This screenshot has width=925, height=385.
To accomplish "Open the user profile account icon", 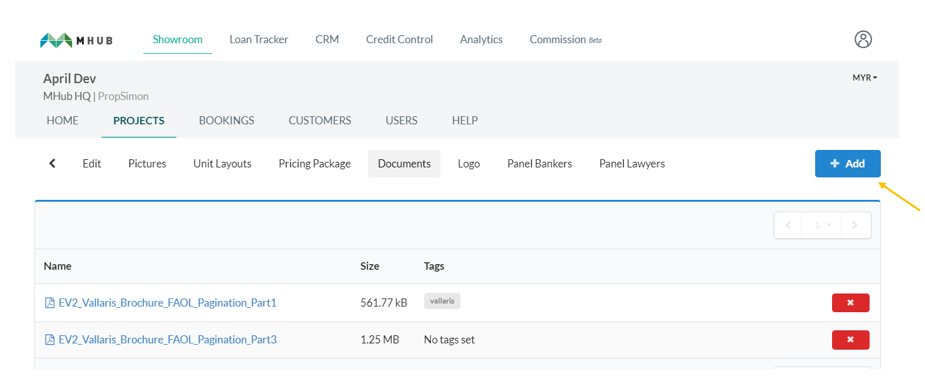I will pyautogui.click(x=863, y=40).
